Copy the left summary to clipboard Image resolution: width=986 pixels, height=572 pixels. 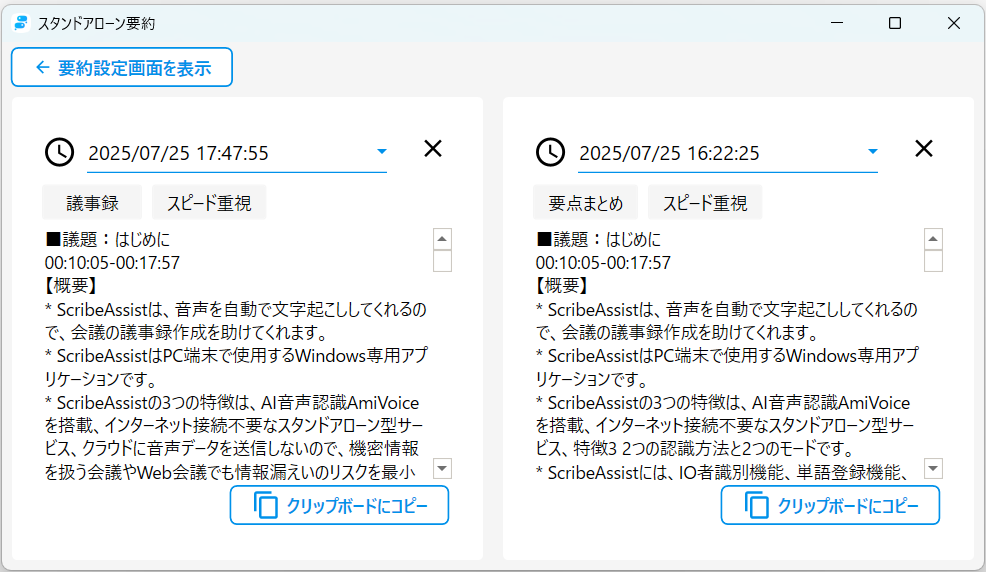(339, 506)
